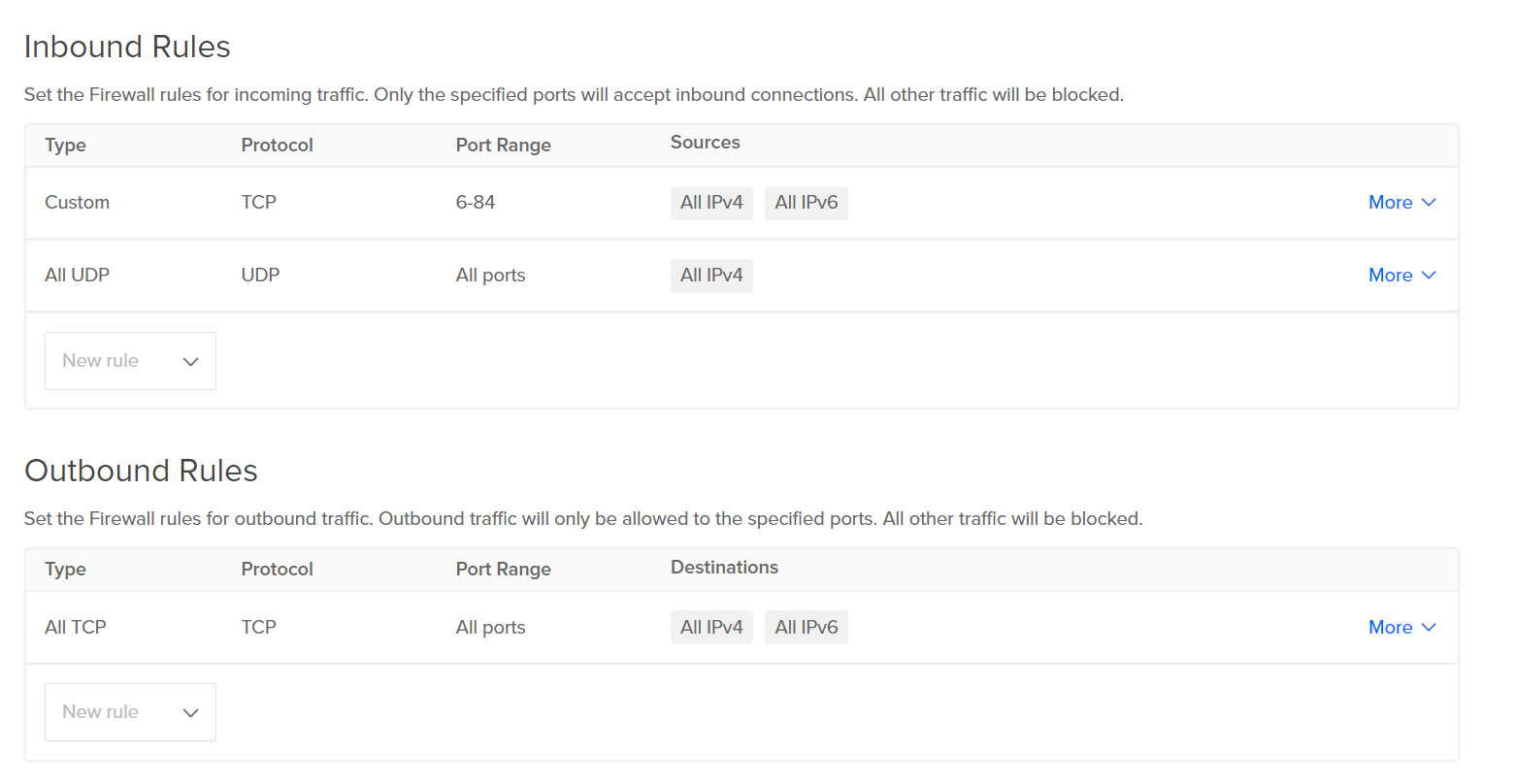
Task: Click chevron beside More on All UDP rule
Action: [1429, 276]
